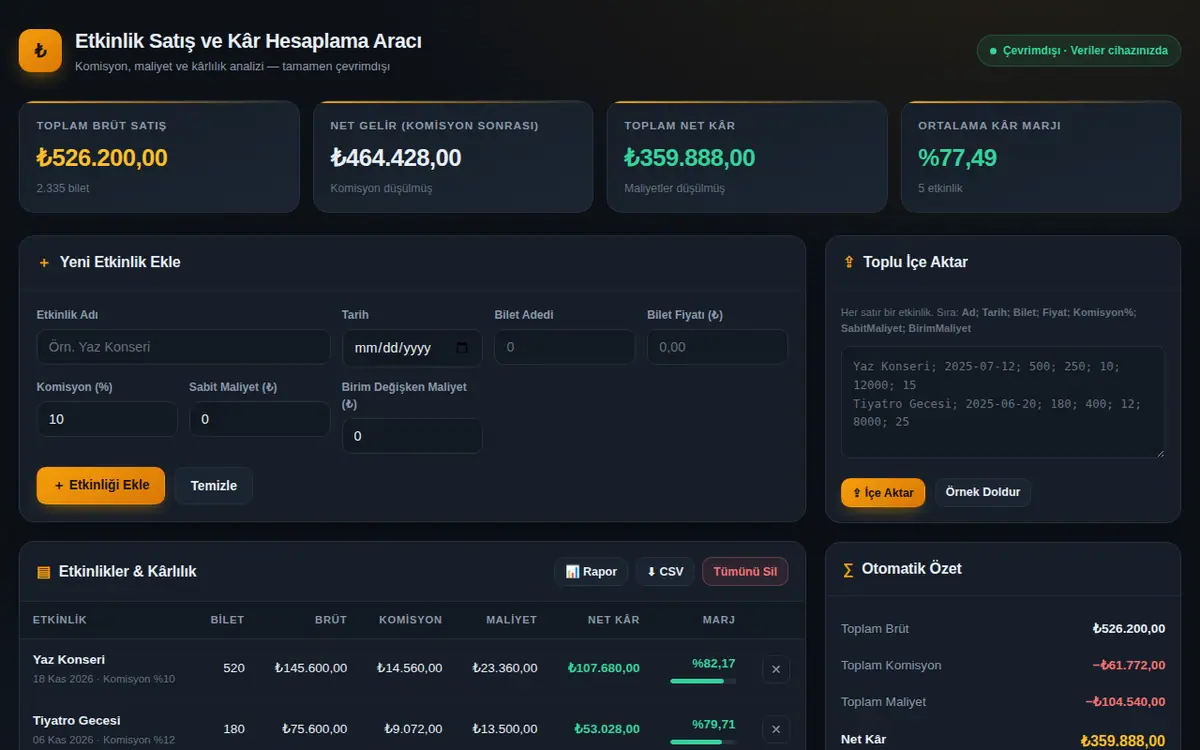This screenshot has width=1200, height=750.
Task: Focus the Etkinlik Adı input field
Action: [184, 347]
